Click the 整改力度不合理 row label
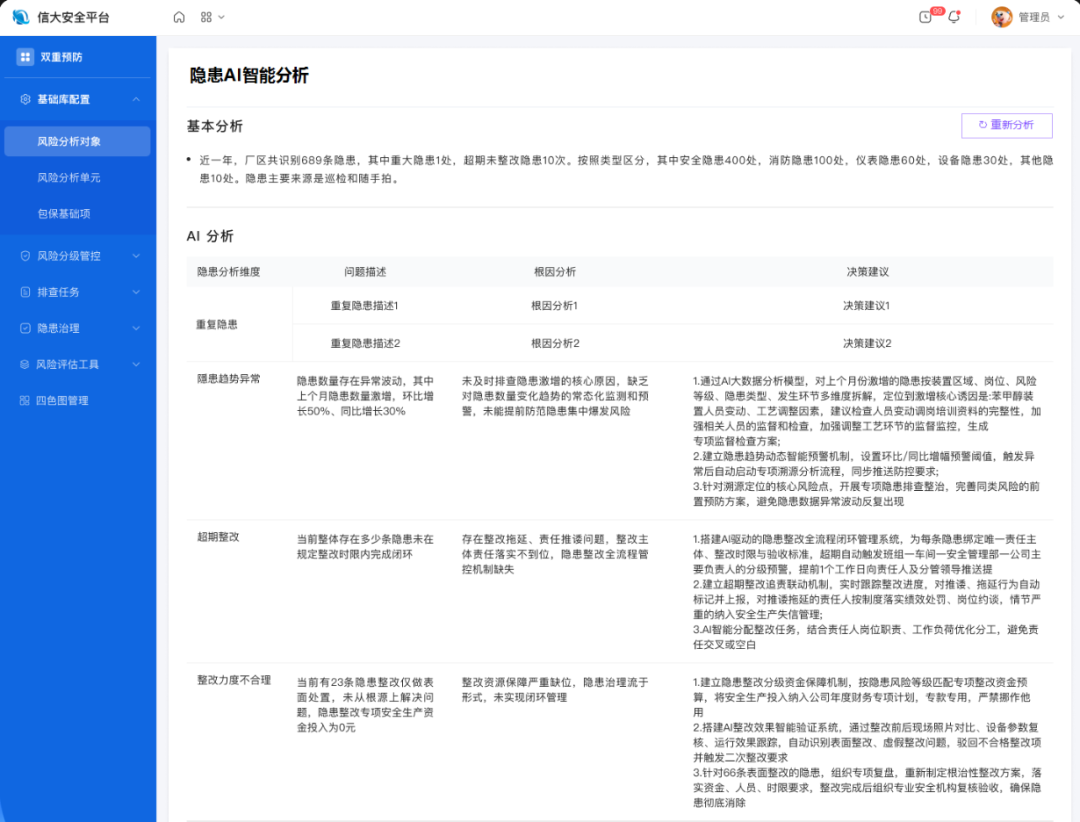 coord(234,680)
